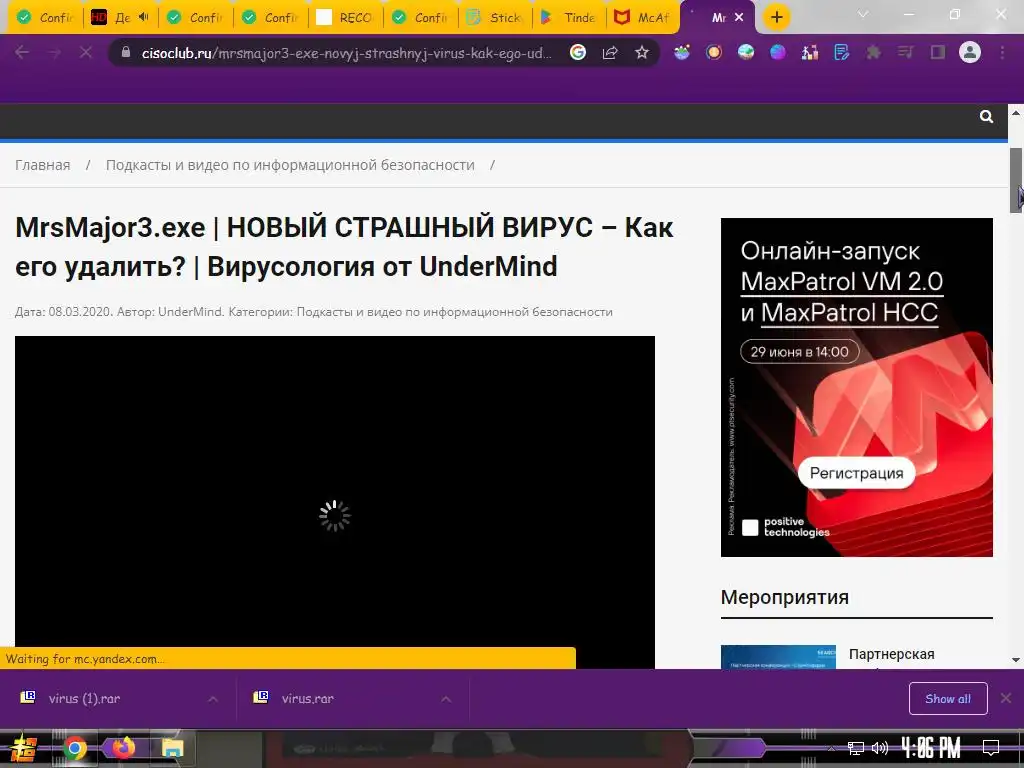Open Подкасты и видео breadcrumb link
This screenshot has height=768, width=1024.
coord(290,165)
